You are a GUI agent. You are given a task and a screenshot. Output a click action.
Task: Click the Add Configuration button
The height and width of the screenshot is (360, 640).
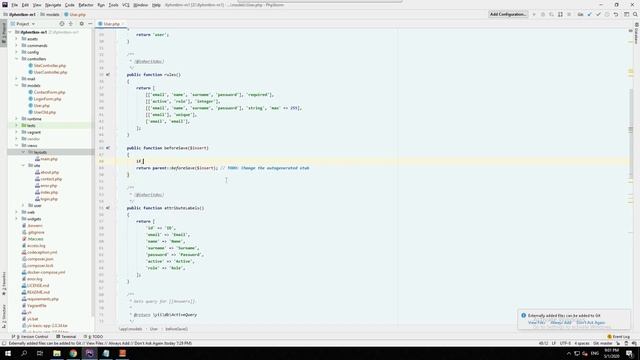click(x=508, y=14)
